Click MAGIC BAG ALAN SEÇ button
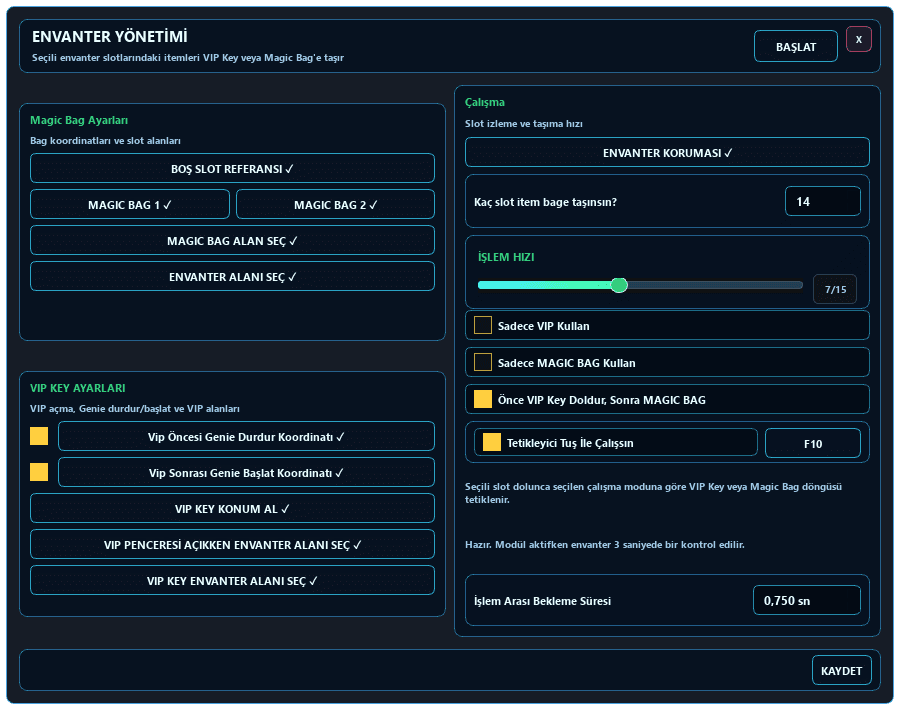The image size is (900, 710). [232, 241]
